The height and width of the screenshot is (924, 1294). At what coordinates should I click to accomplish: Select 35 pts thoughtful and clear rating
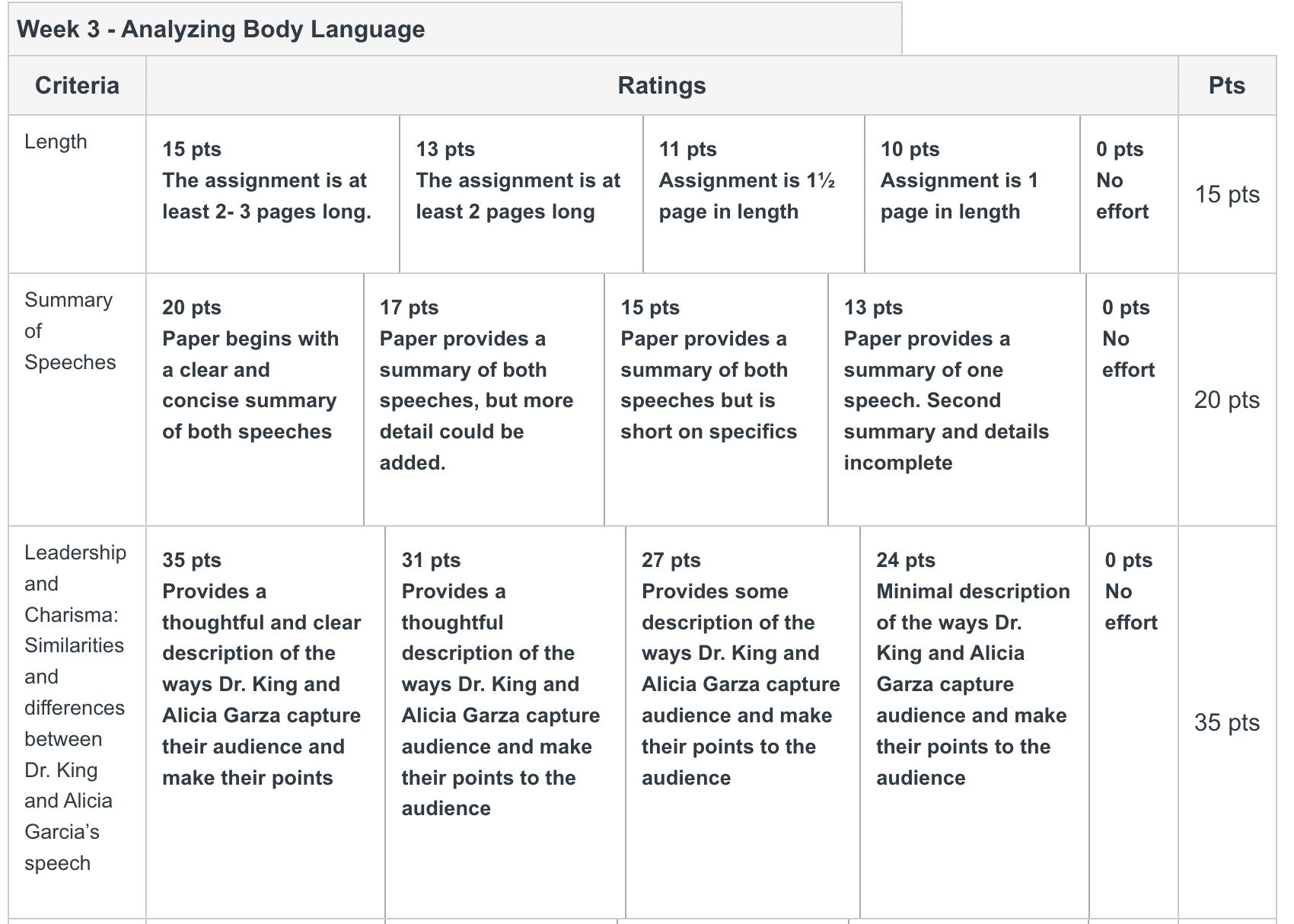pyautogui.click(x=266, y=722)
